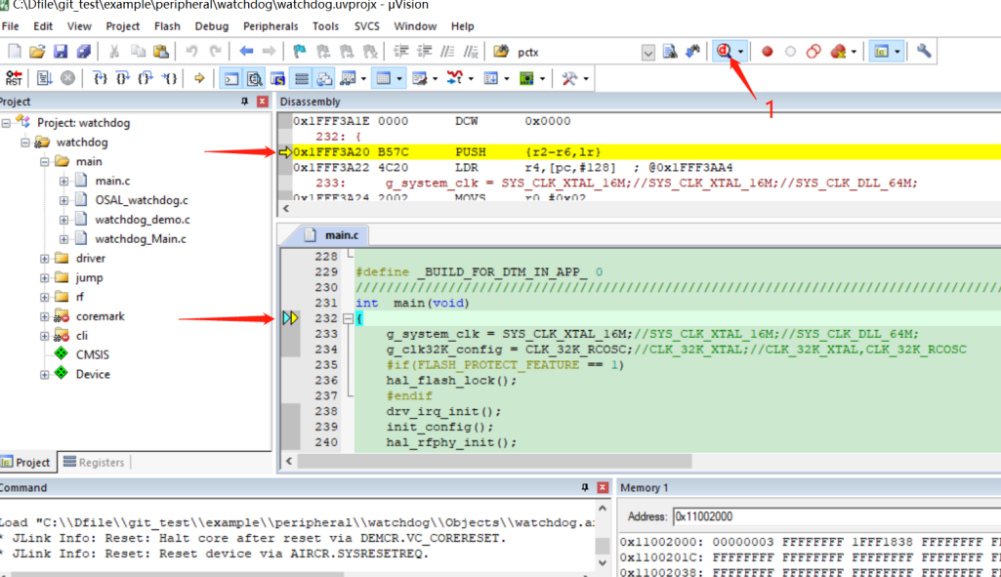Select the CMSIS component
Screen dimensions: 1001x577
click(92, 355)
